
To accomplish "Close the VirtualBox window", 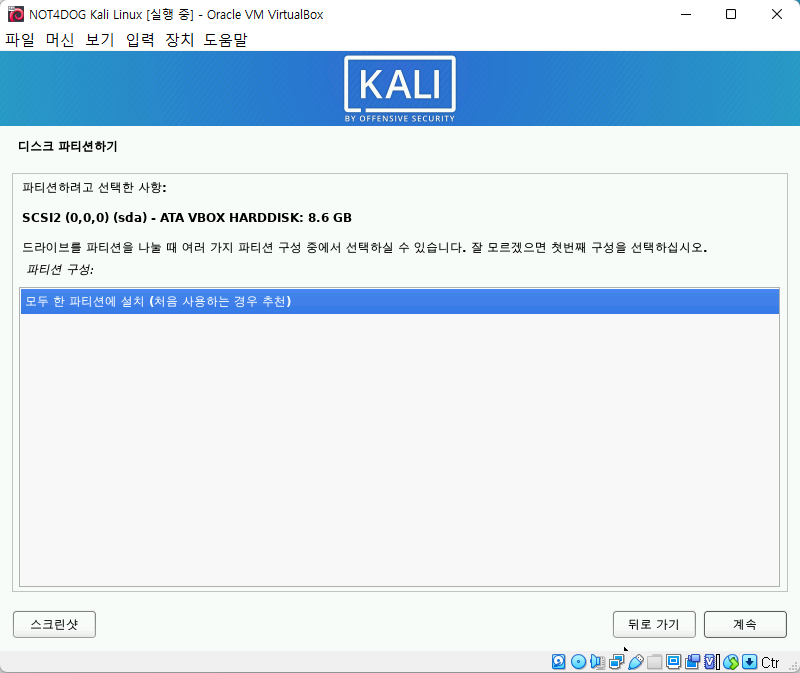I will (x=777, y=14).
